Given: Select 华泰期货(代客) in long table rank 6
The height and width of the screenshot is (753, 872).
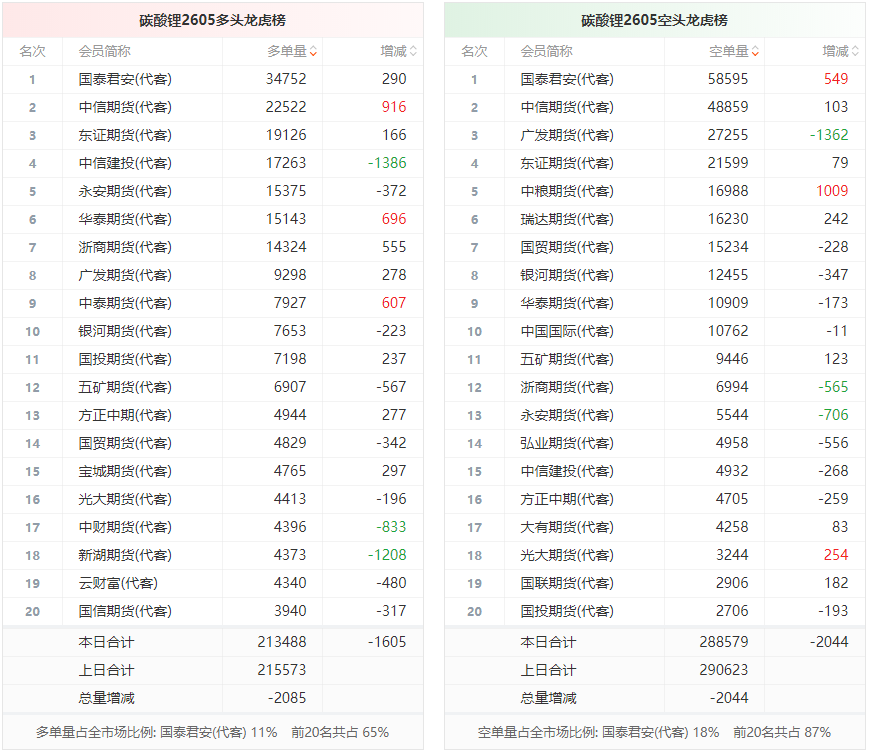Looking at the screenshot, I should point(125,219).
